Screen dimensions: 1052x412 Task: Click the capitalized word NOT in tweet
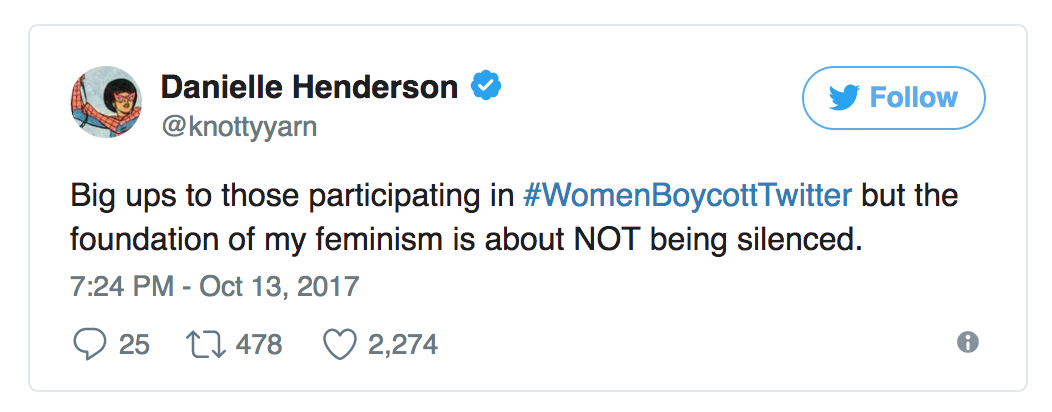(x=628, y=240)
